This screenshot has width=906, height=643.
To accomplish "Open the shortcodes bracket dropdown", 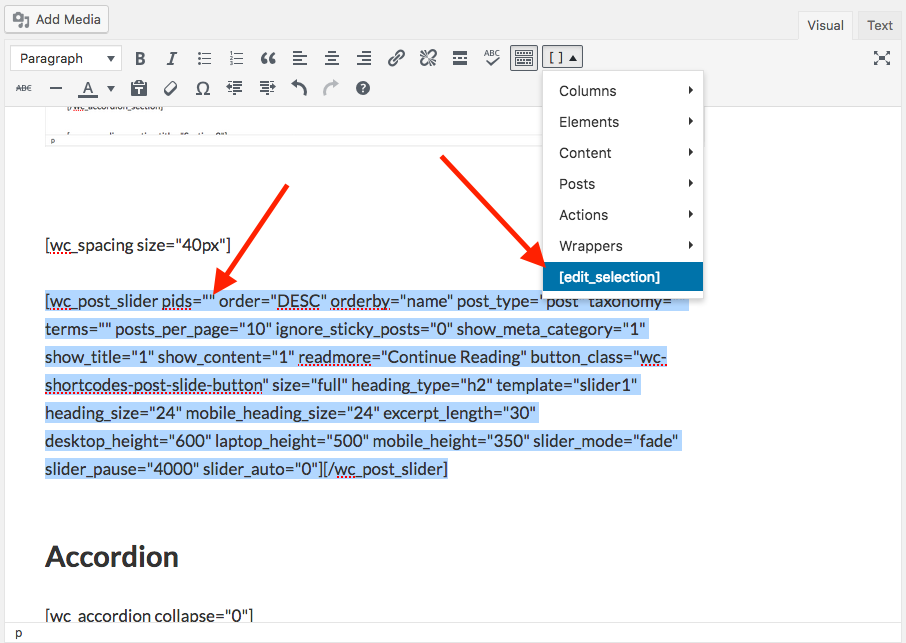I will [x=563, y=58].
